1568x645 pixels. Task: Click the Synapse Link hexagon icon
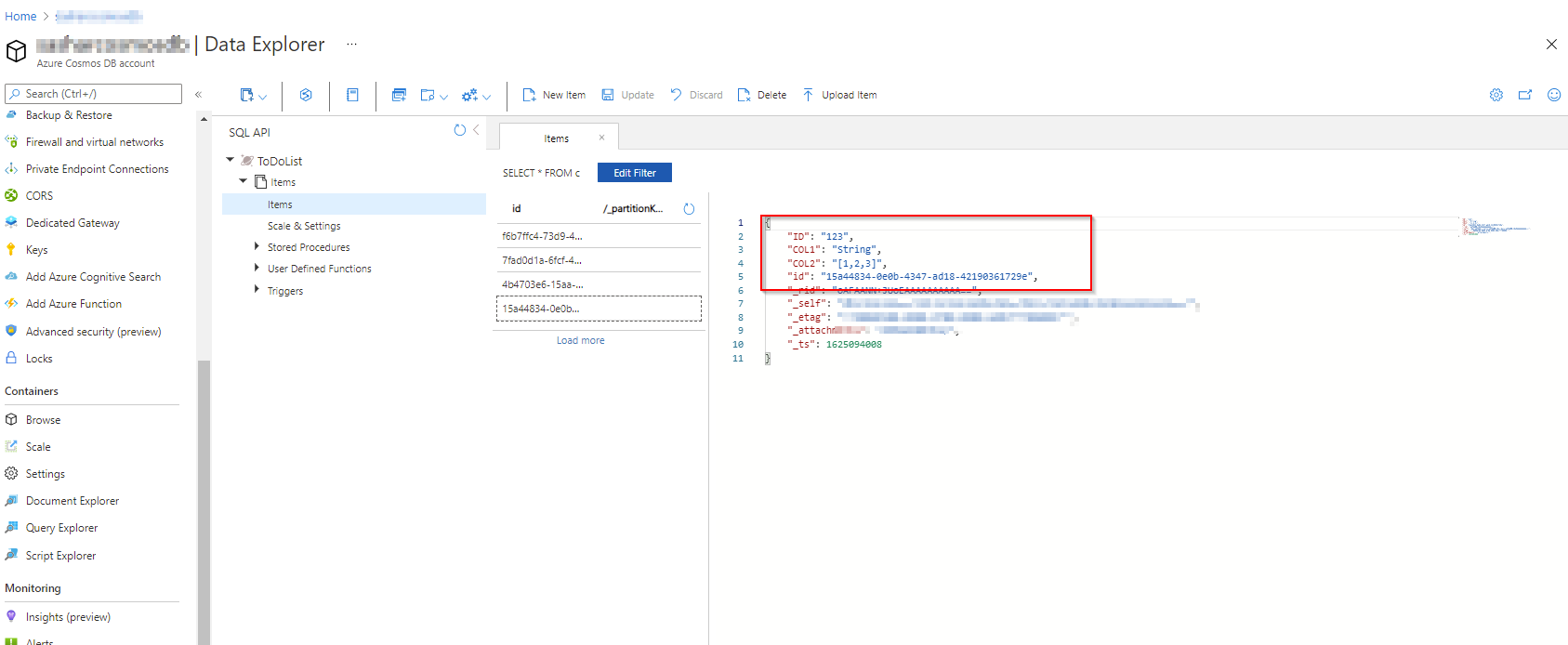[306, 95]
